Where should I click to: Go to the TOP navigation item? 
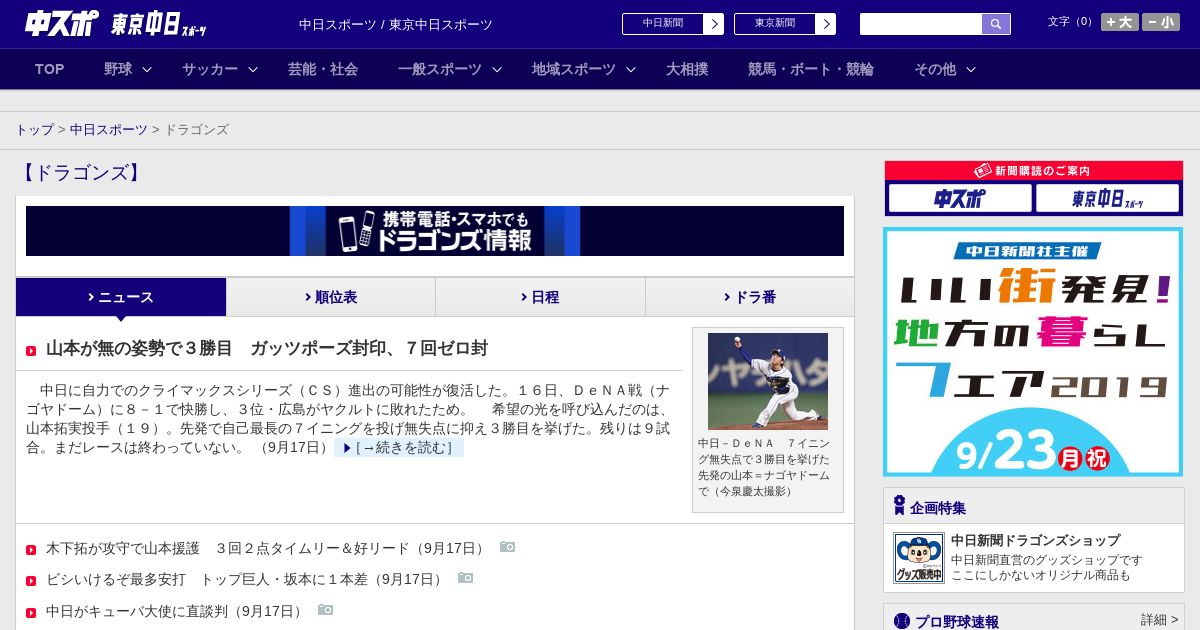tap(50, 69)
